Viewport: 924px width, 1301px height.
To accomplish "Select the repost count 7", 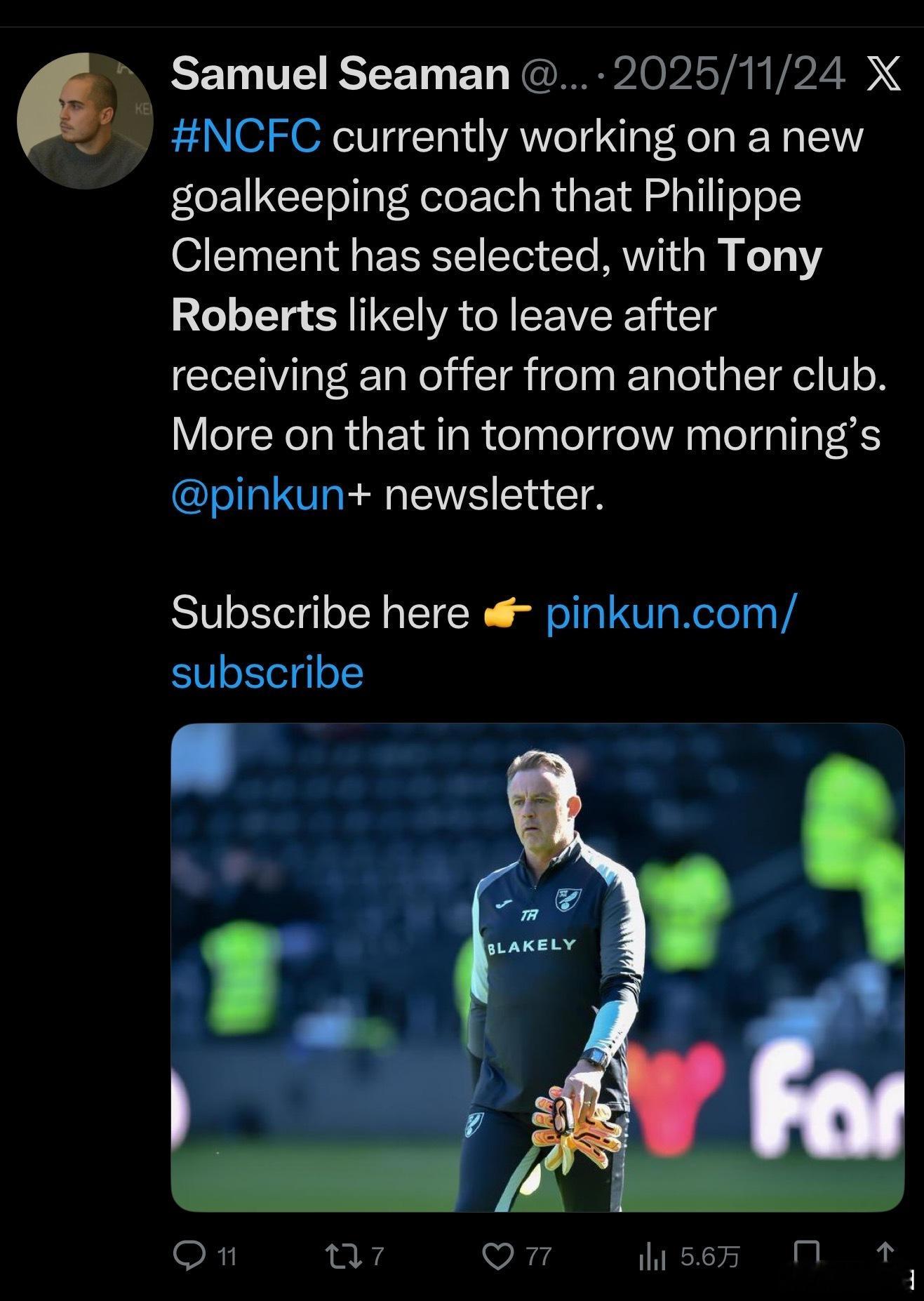I will [x=377, y=1256].
